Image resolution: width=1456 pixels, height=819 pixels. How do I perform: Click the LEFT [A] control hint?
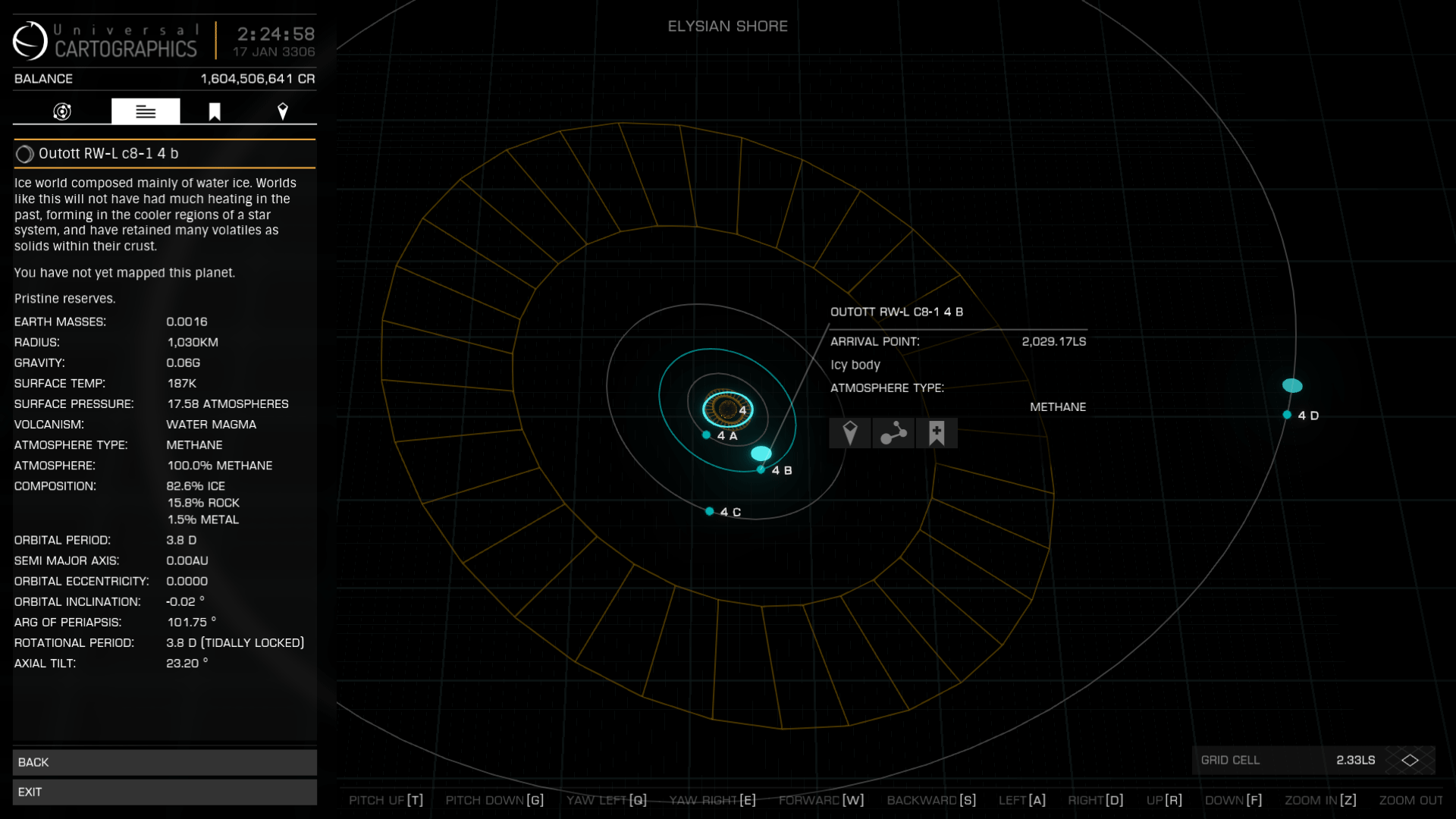[x=1022, y=800]
